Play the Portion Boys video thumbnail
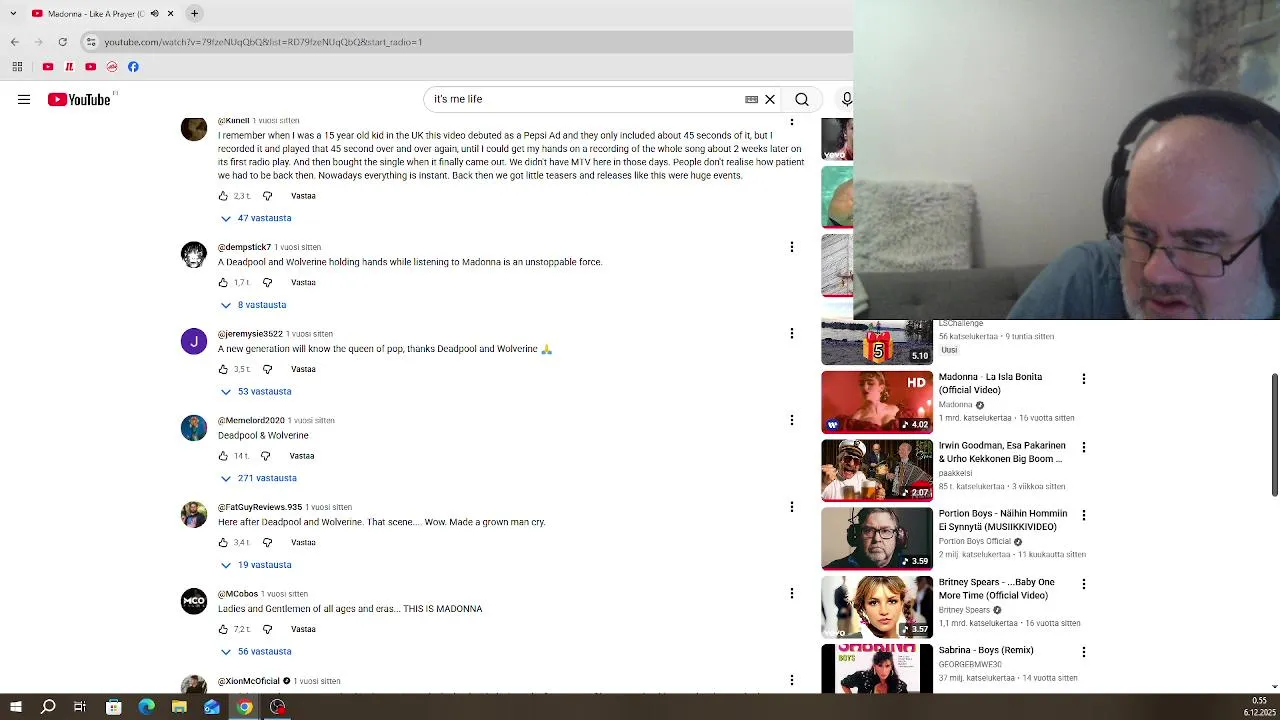 click(x=877, y=539)
